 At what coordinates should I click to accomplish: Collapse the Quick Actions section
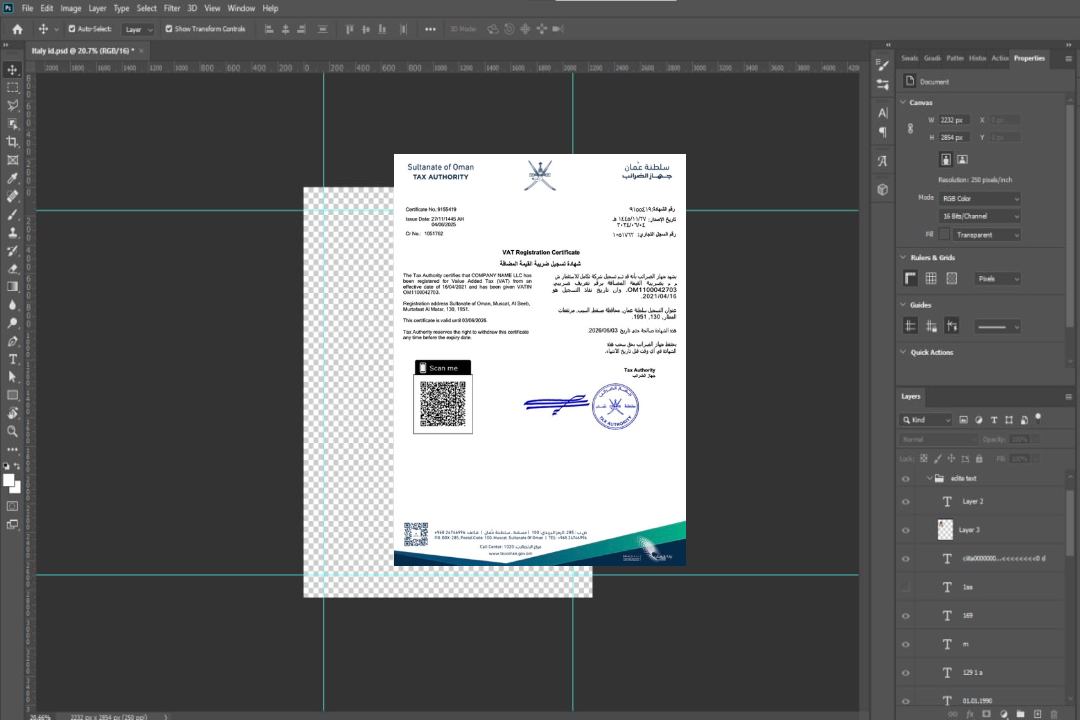[x=903, y=351]
